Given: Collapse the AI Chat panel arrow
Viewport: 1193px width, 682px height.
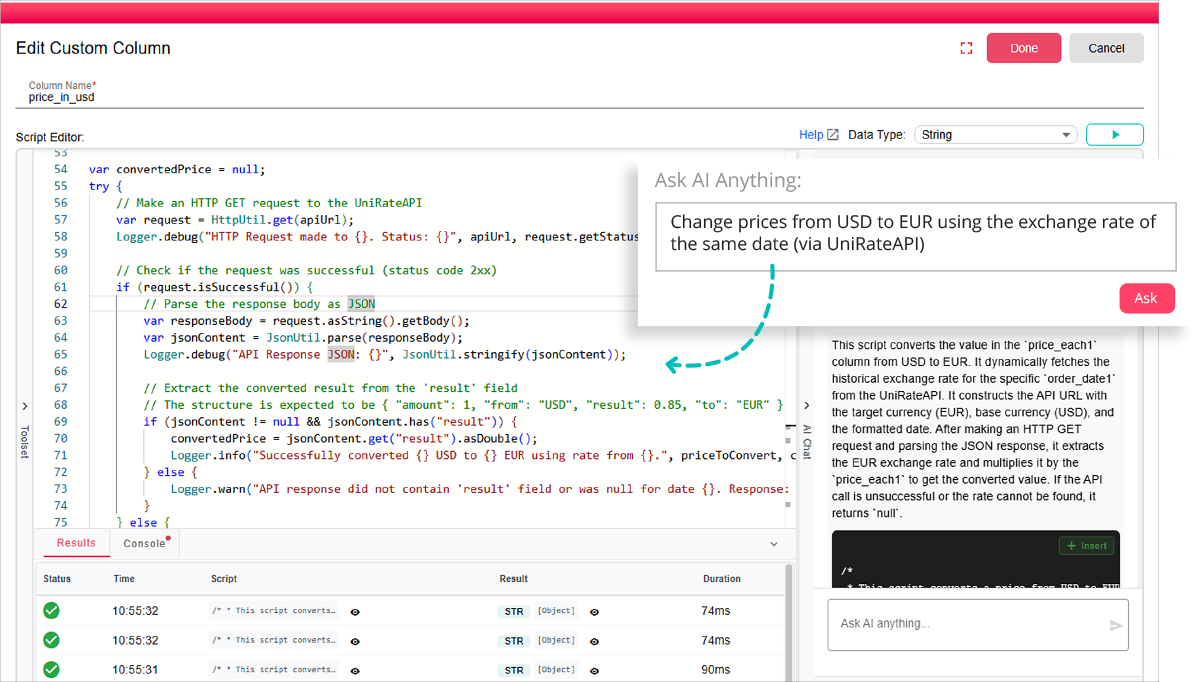Looking at the screenshot, I should pos(806,406).
